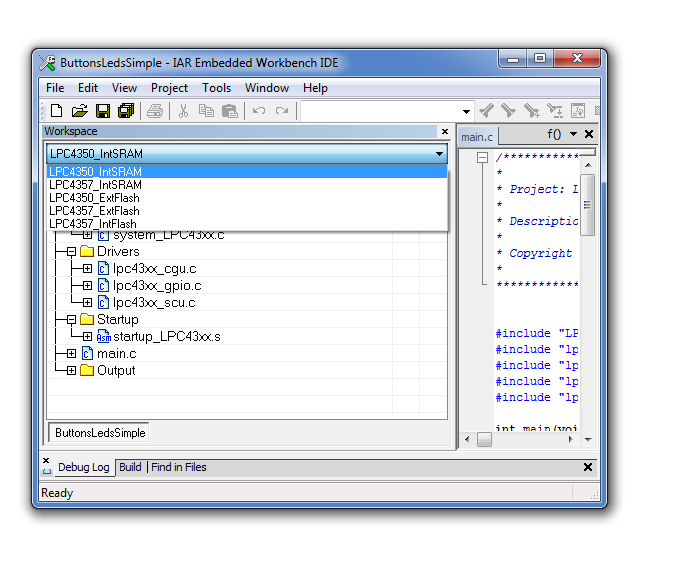
Task: Click the Go To line icon
Action: click(578, 110)
